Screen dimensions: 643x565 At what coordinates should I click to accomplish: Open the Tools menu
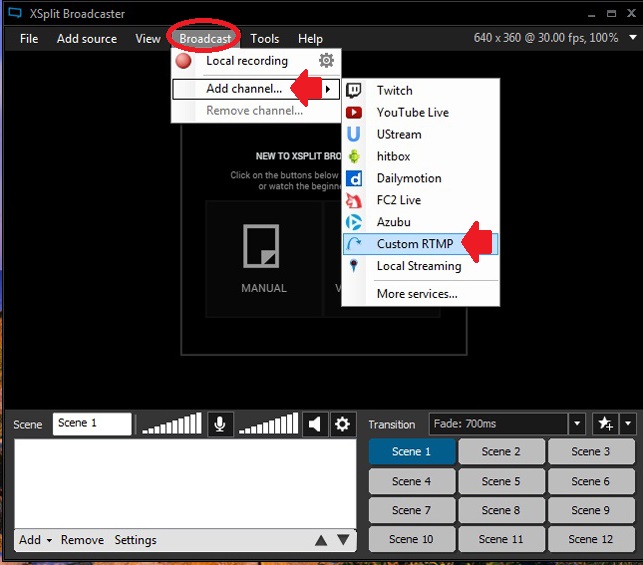265,39
